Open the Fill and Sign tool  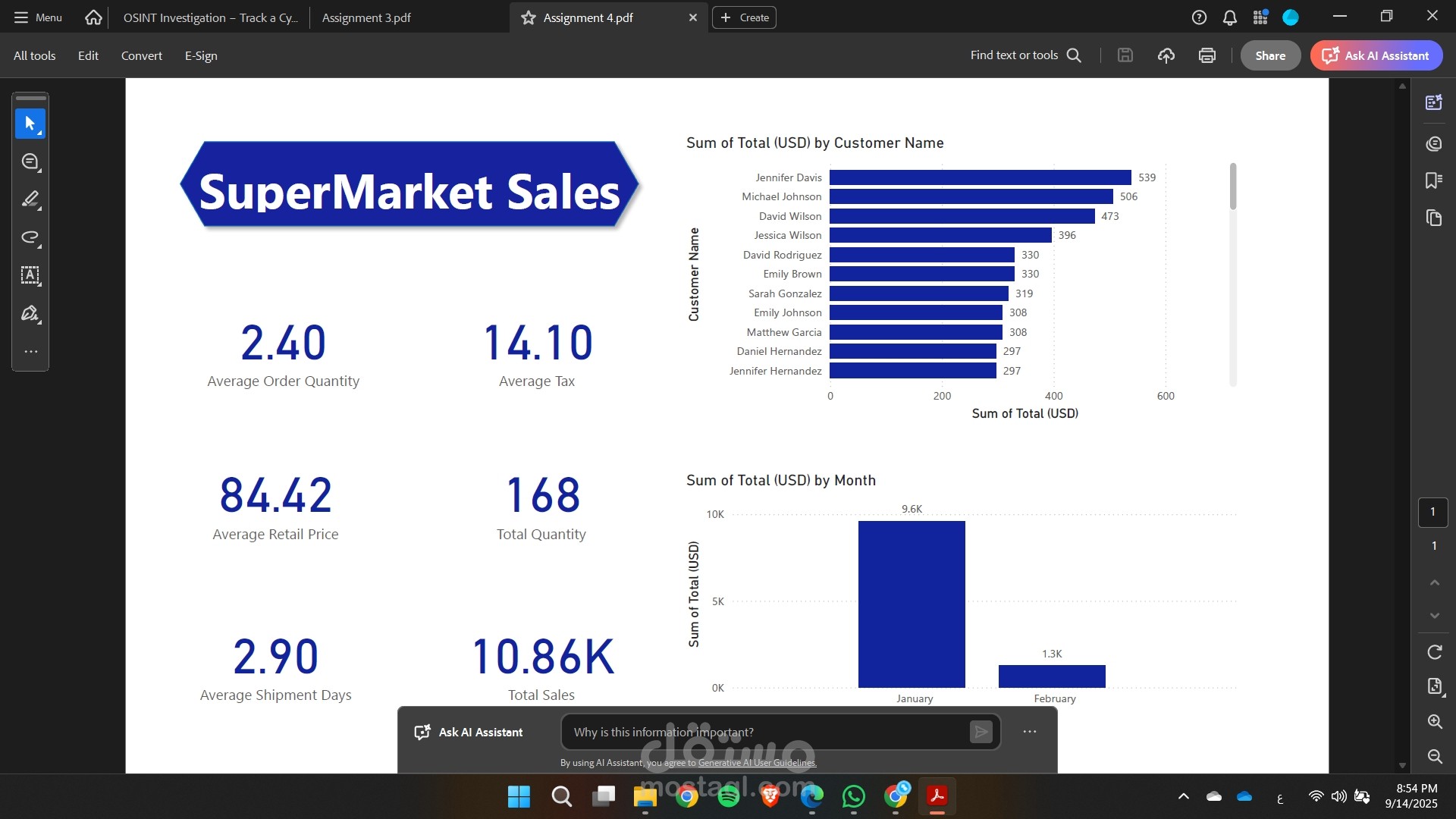point(30,313)
